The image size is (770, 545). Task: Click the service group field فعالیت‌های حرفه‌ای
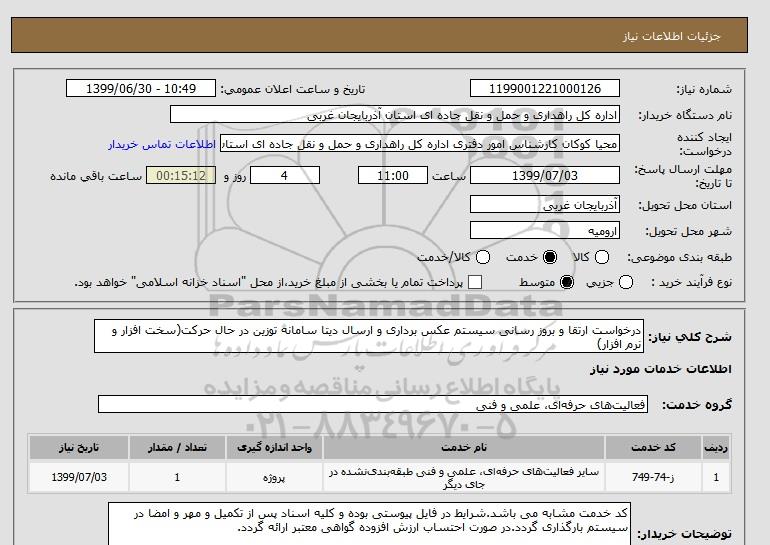tap(373, 405)
